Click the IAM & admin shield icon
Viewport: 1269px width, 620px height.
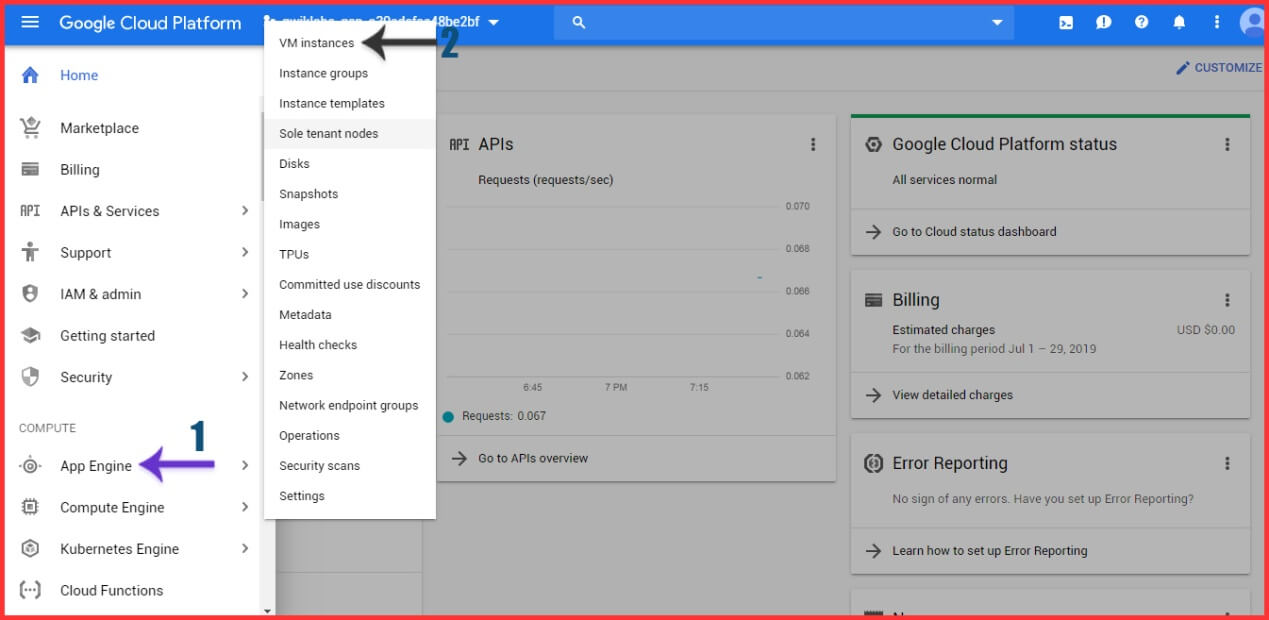click(x=30, y=294)
